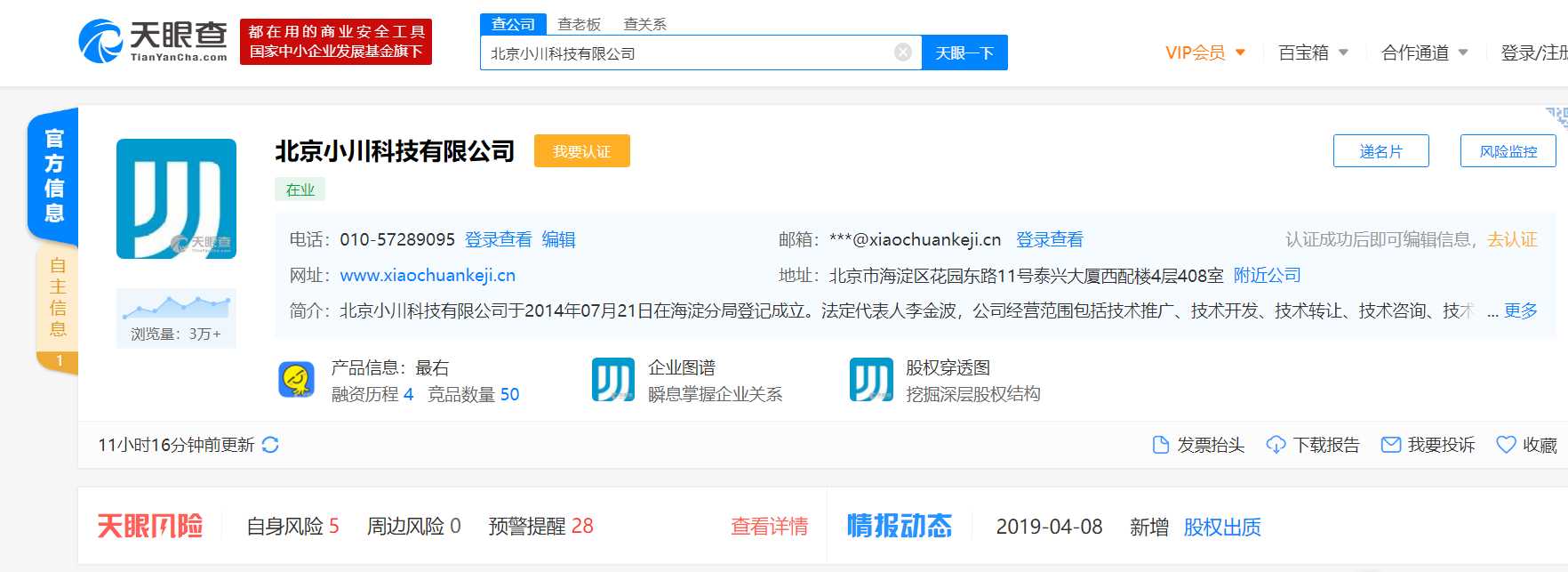This screenshot has width=1568, height=572.
Task: Add company to favorites with 收藏
Action: click(x=1527, y=445)
